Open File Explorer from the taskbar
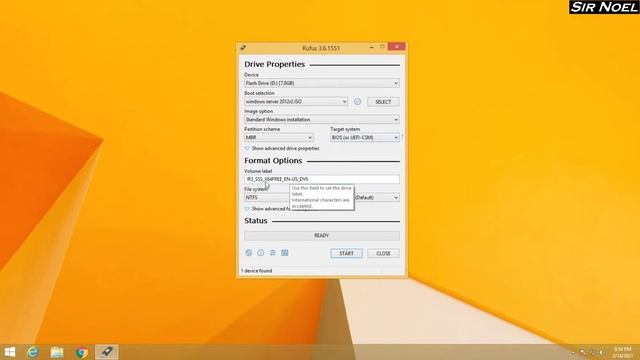Image resolution: width=640 pixels, height=360 pixels. pos(57,352)
